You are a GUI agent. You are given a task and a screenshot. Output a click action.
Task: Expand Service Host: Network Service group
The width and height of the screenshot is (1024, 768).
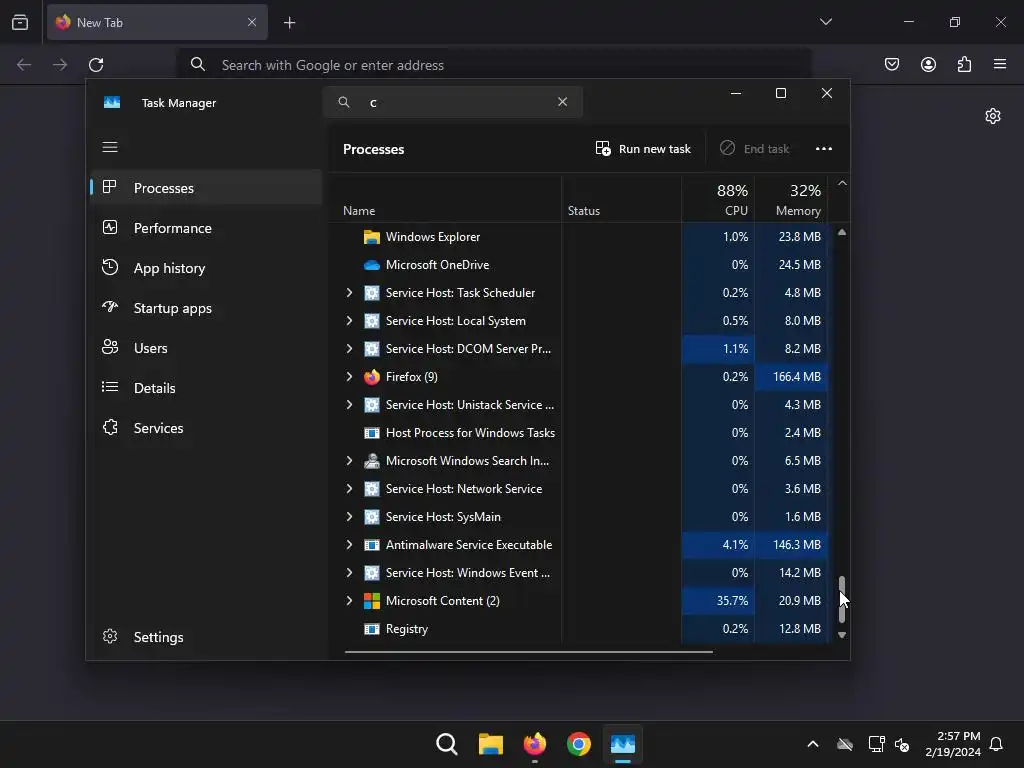pyautogui.click(x=349, y=488)
